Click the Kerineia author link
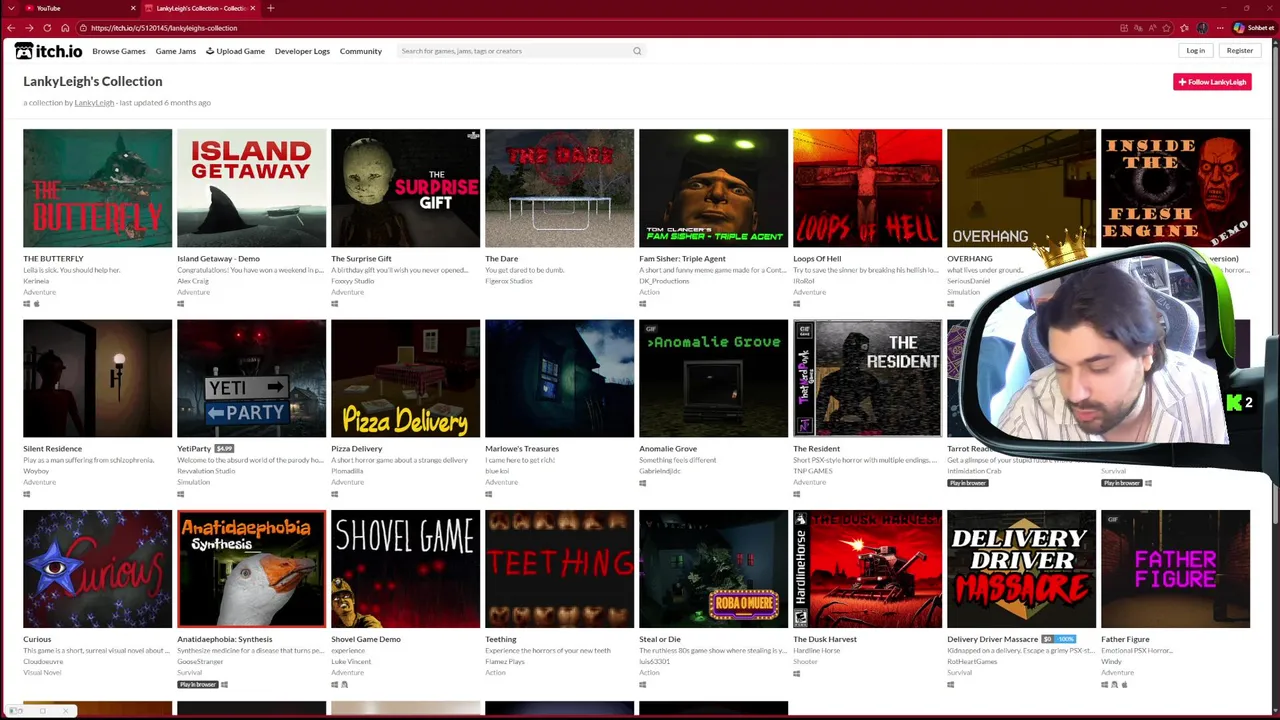 click(36, 281)
